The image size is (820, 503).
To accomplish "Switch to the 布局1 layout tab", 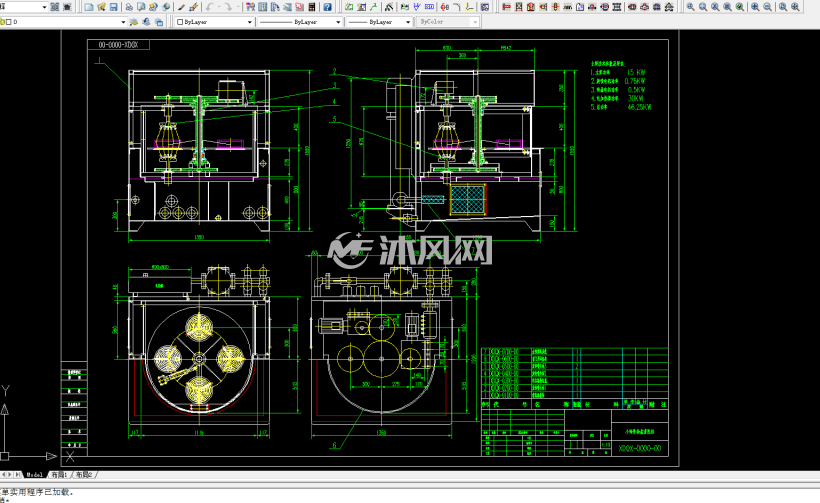I will [x=59, y=475].
